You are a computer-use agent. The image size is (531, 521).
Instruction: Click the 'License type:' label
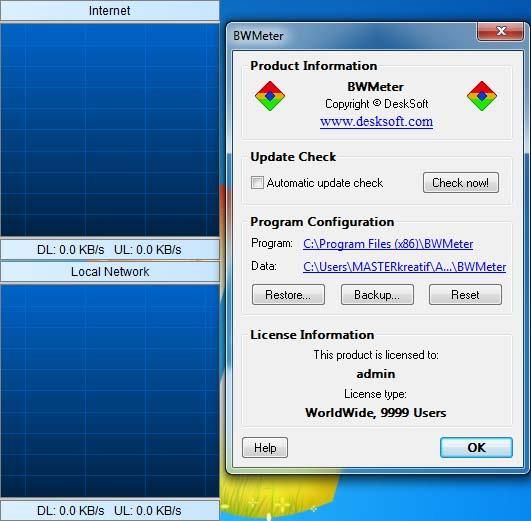coord(375,394)
